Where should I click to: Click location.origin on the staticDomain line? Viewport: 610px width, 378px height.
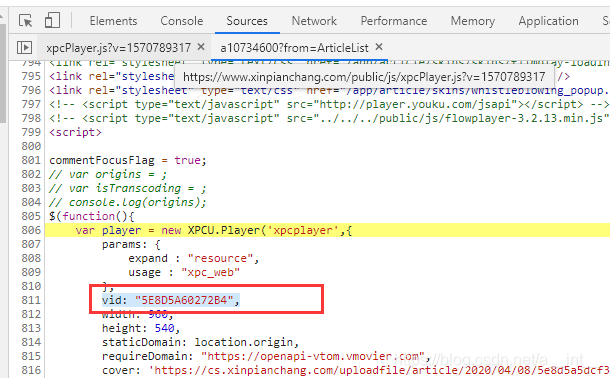[244, 342]
